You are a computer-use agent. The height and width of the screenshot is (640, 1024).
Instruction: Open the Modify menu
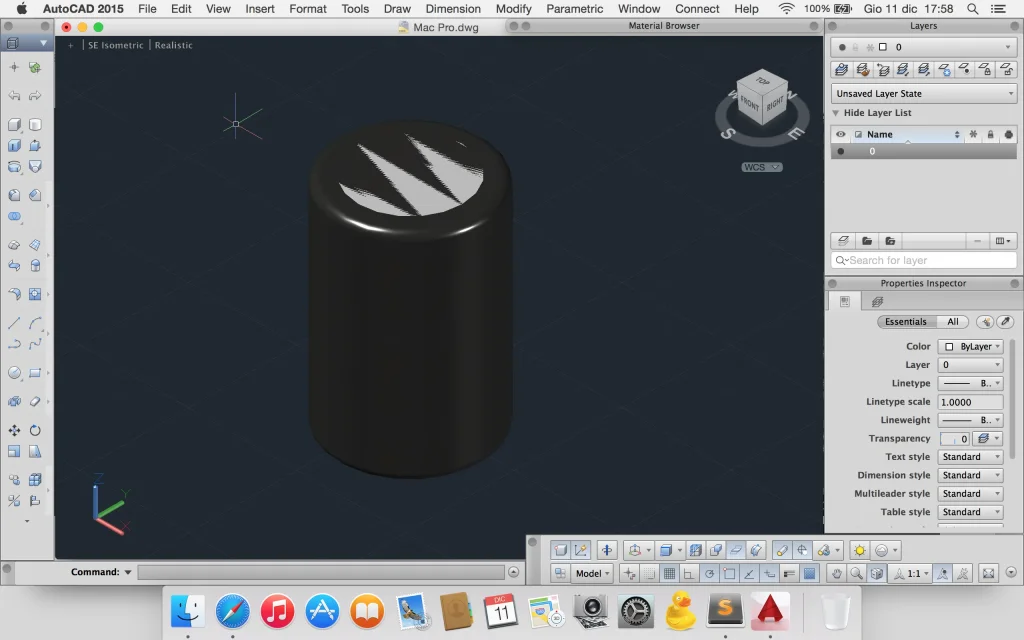[x=513, y=8]
